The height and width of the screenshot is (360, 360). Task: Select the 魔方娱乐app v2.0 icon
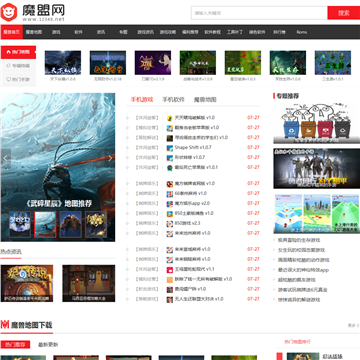click(170, 203)
